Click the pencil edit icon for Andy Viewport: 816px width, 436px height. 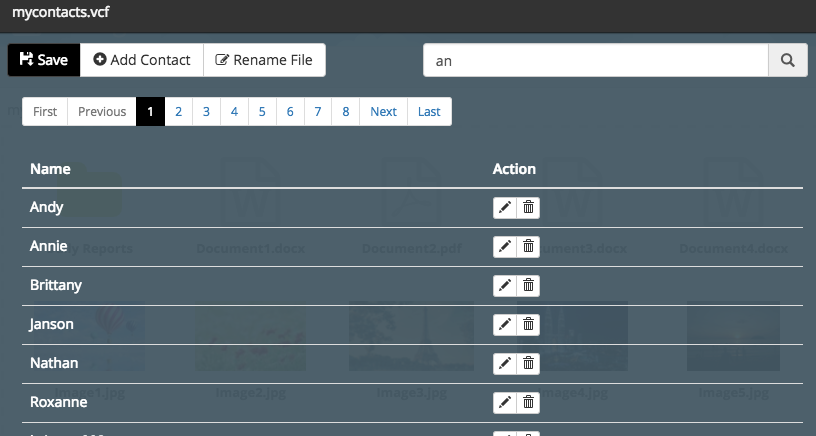505,208
